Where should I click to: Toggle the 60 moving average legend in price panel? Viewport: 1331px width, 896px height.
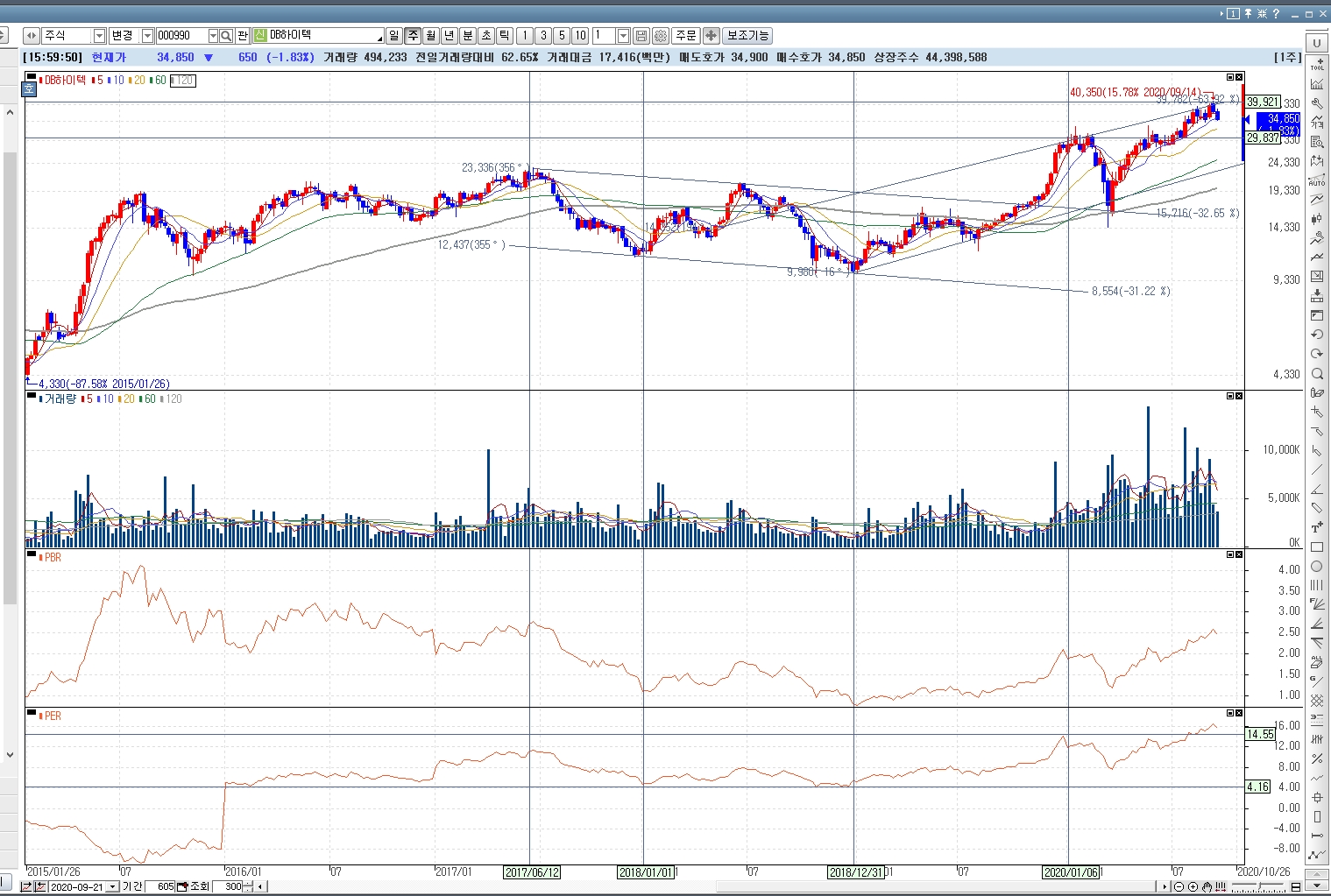(x=158, y=81)
